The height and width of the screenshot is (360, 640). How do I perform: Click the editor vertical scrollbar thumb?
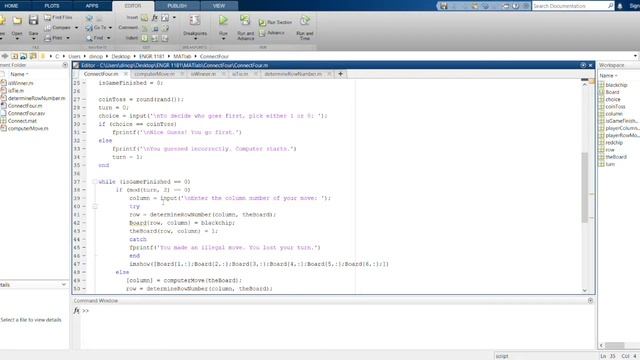point(584,187)
